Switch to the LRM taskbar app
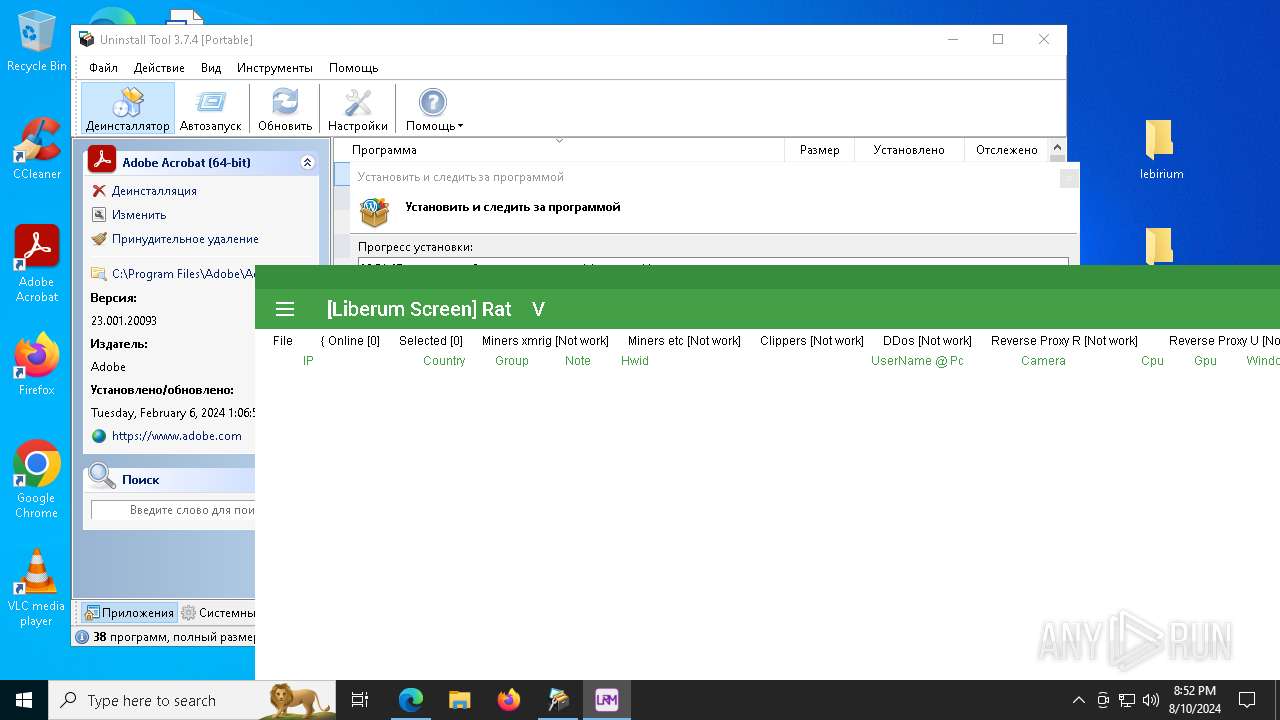The width and height of the screenshot is (1280, 720). point(607,700)
